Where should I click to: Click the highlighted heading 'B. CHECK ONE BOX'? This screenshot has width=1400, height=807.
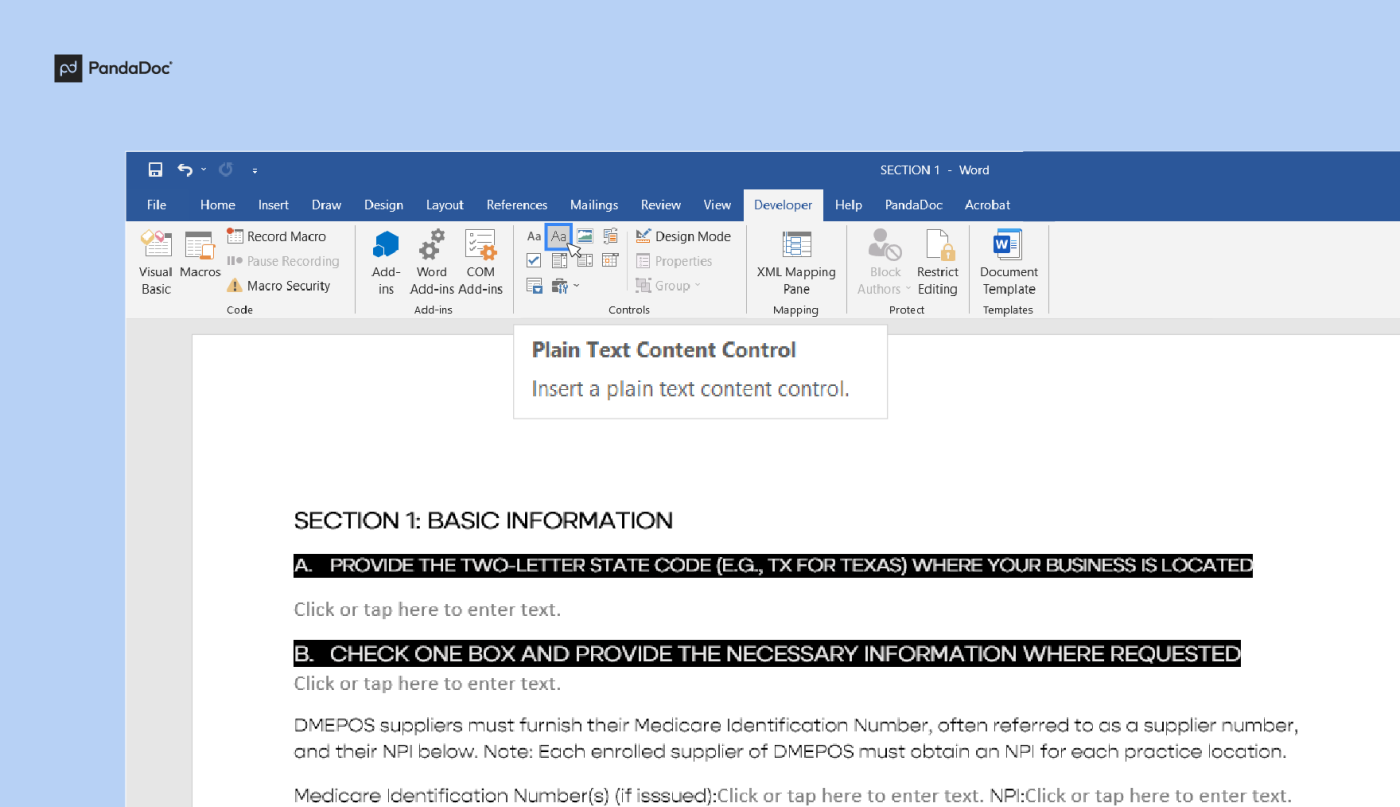click(x=767, y=654)
